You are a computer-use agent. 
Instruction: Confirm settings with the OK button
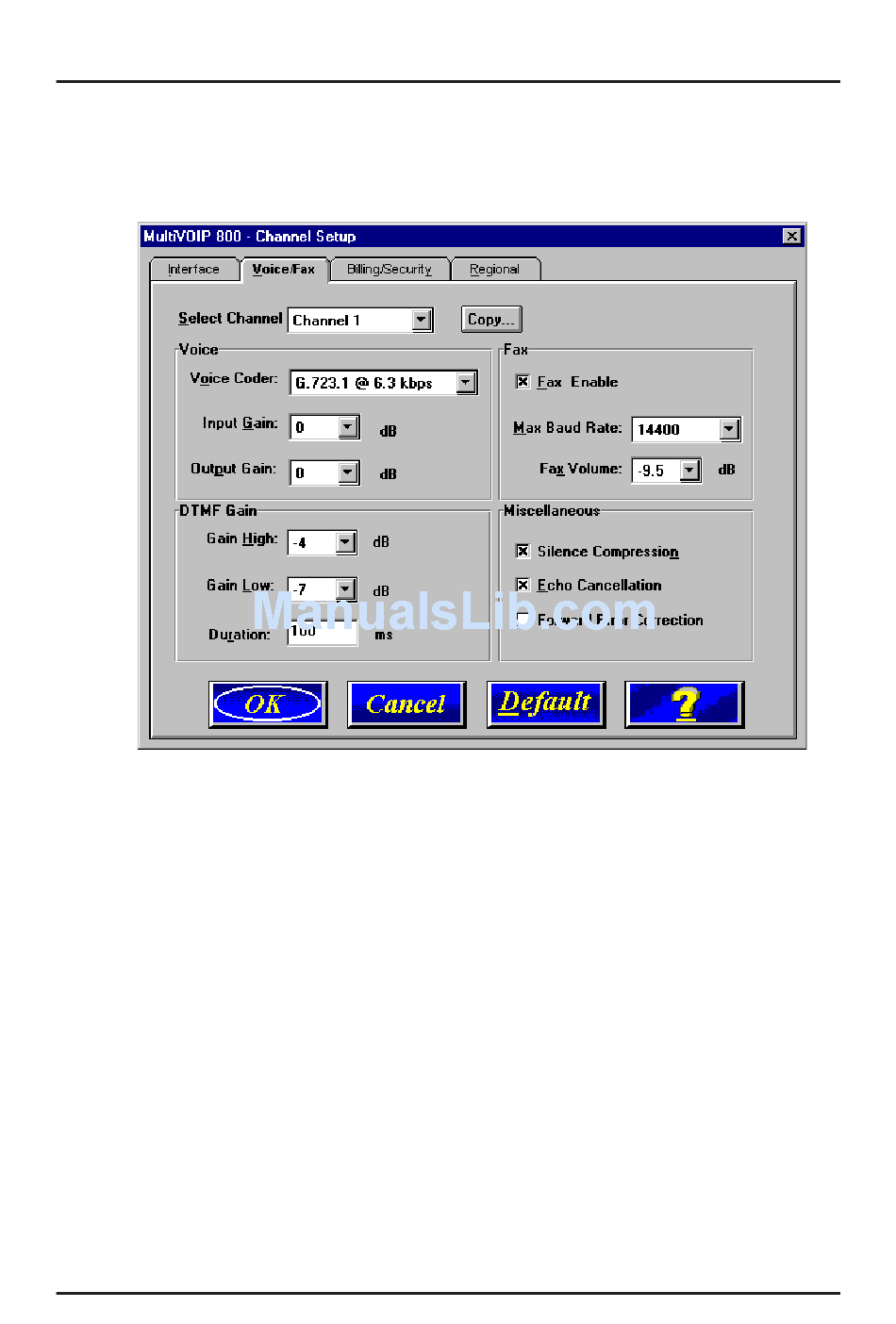pyautogui.click(x=268, y=704)
